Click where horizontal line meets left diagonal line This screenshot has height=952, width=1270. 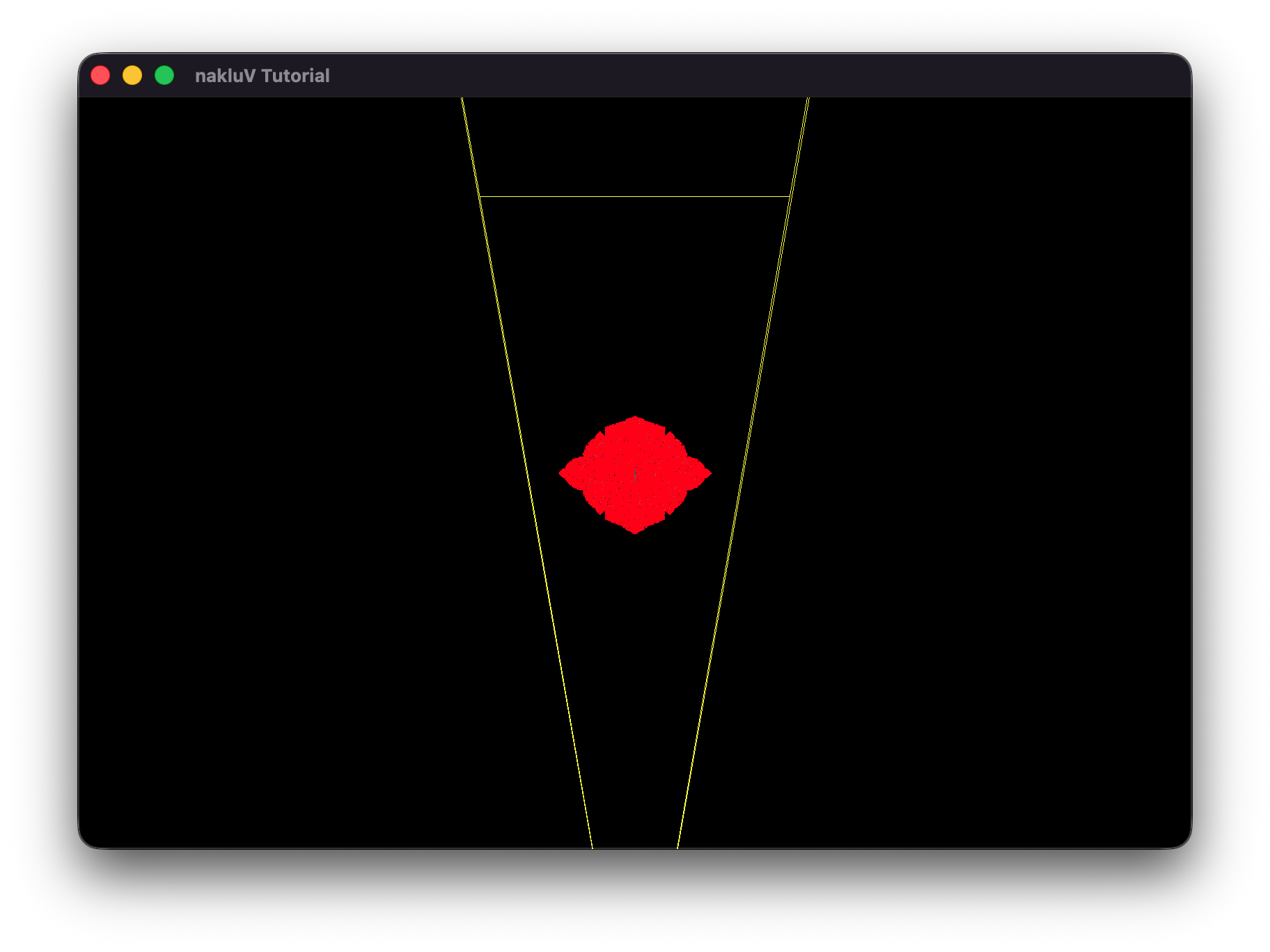pos(480,197)
